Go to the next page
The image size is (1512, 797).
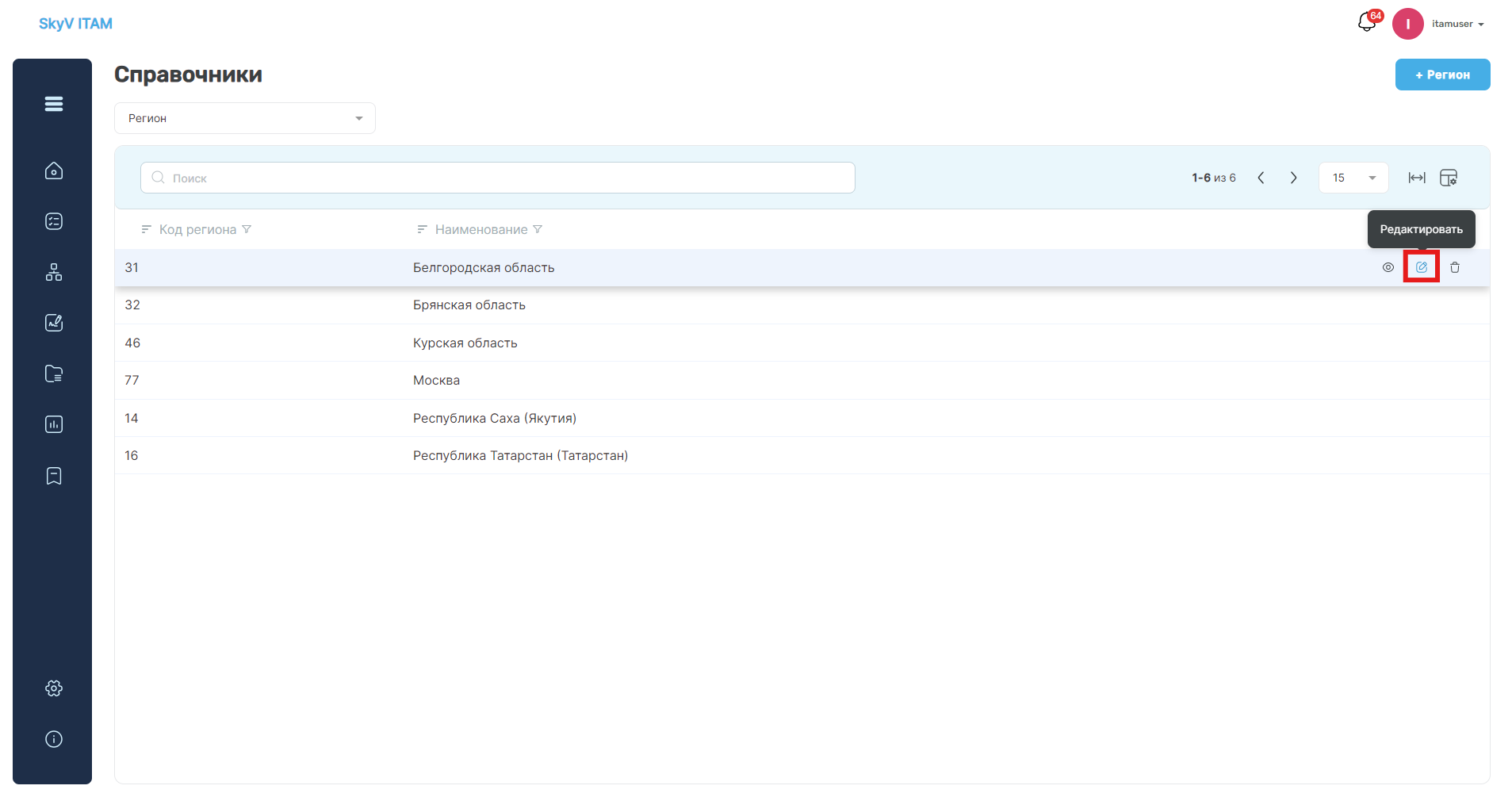pyautogui.click(x=1293, y=178)
